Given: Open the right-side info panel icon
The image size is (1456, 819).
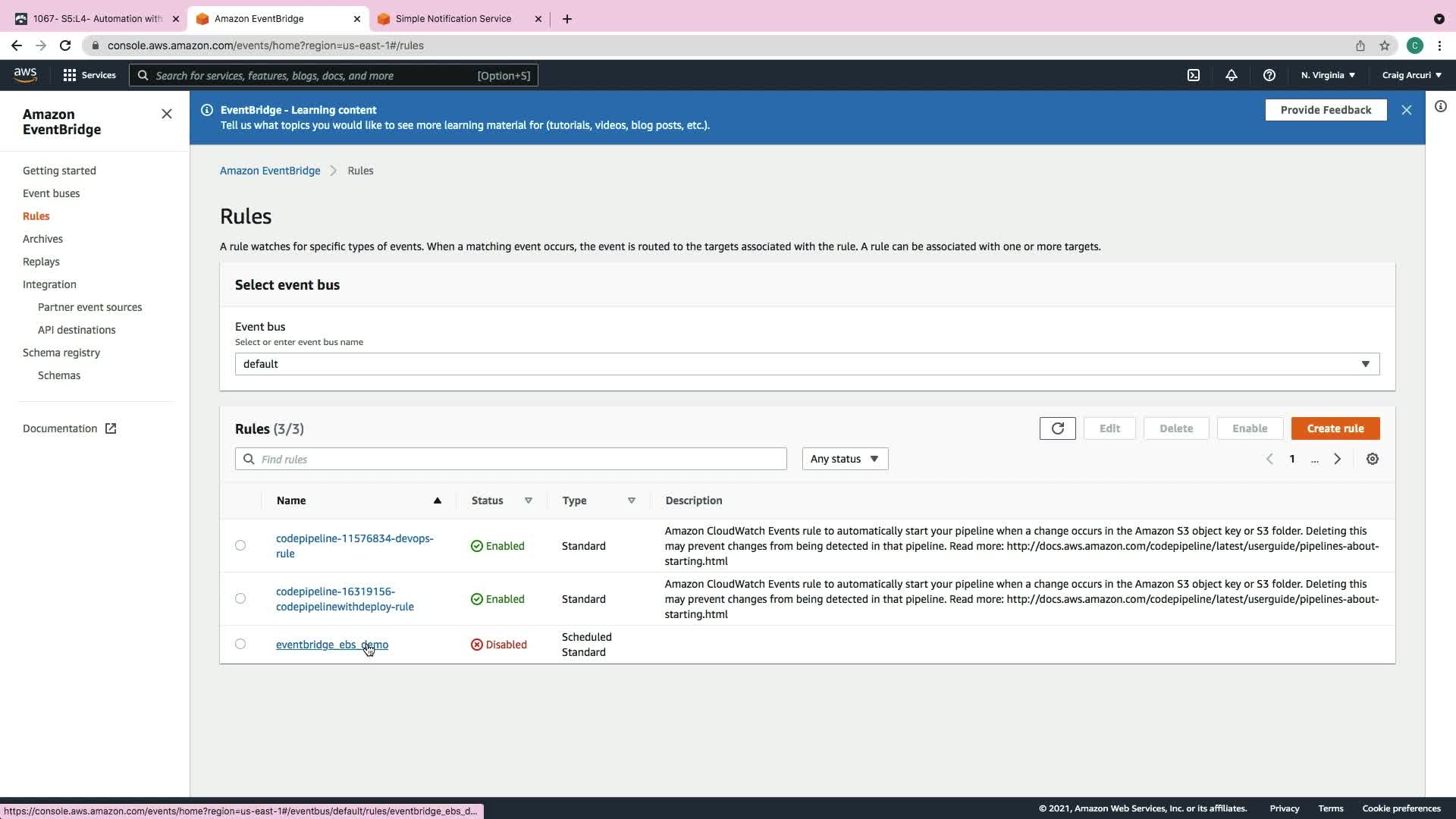Looking at the screenshot, I should 1440,106.
